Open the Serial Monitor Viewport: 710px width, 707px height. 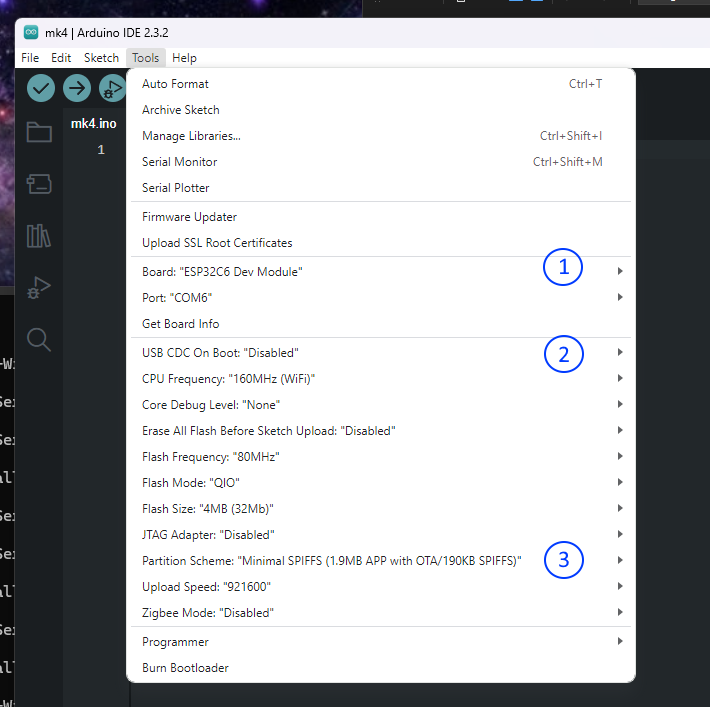(380, 162)
